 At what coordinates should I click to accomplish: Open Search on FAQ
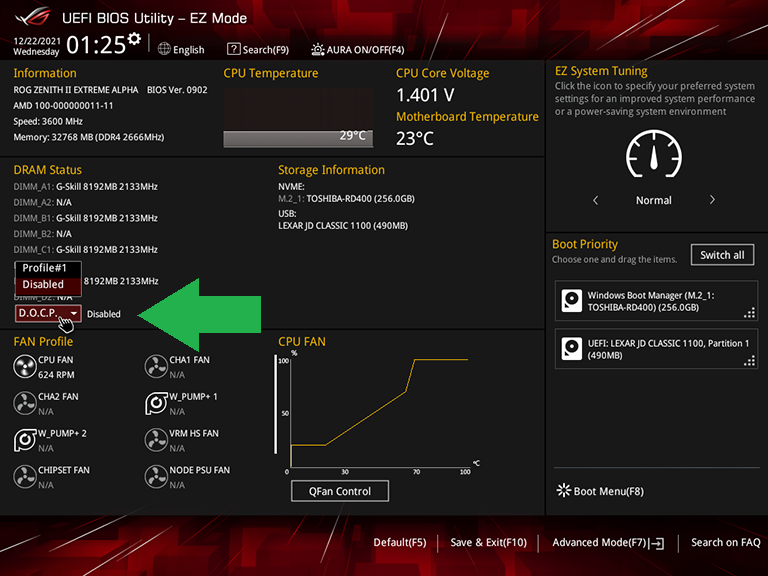[725, 542]
